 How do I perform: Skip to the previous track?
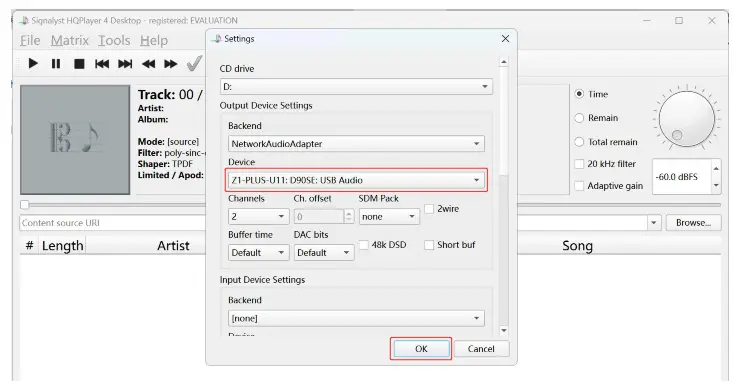tap(102, 64)
